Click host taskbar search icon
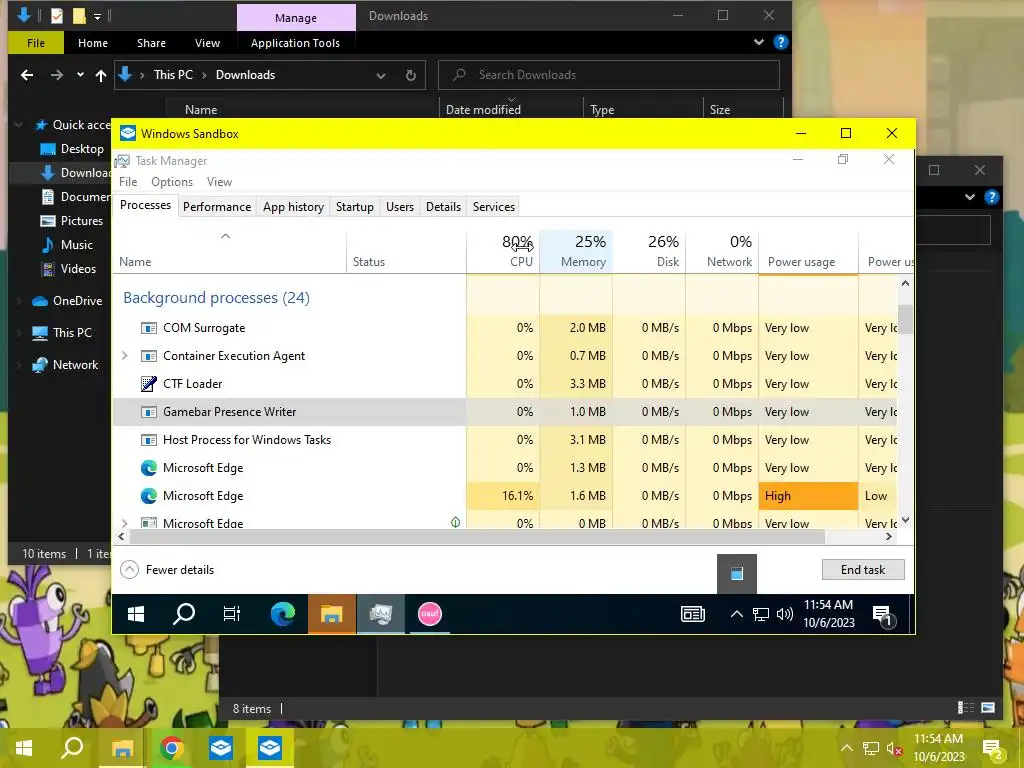Screen dimensions: 1024x768 pos(72,748)
